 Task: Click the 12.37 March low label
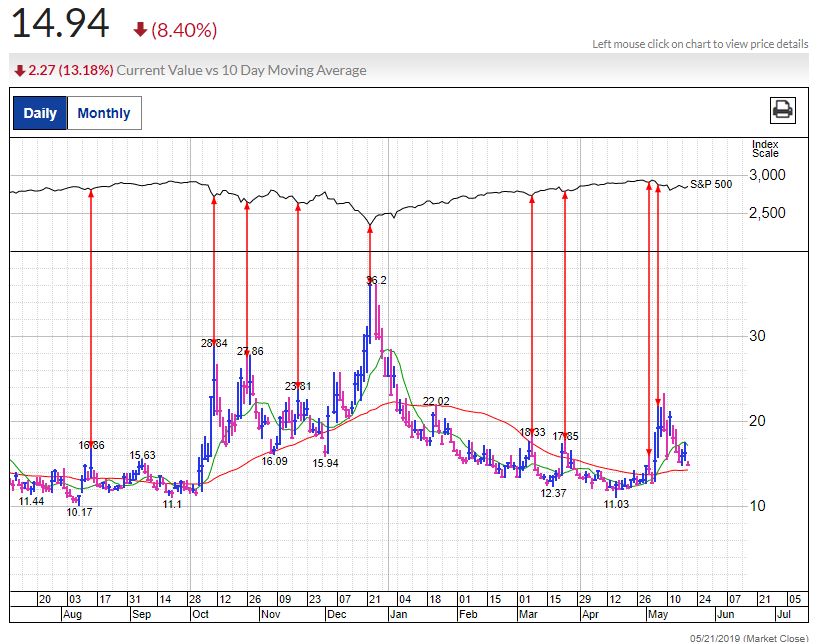point(553,494)
